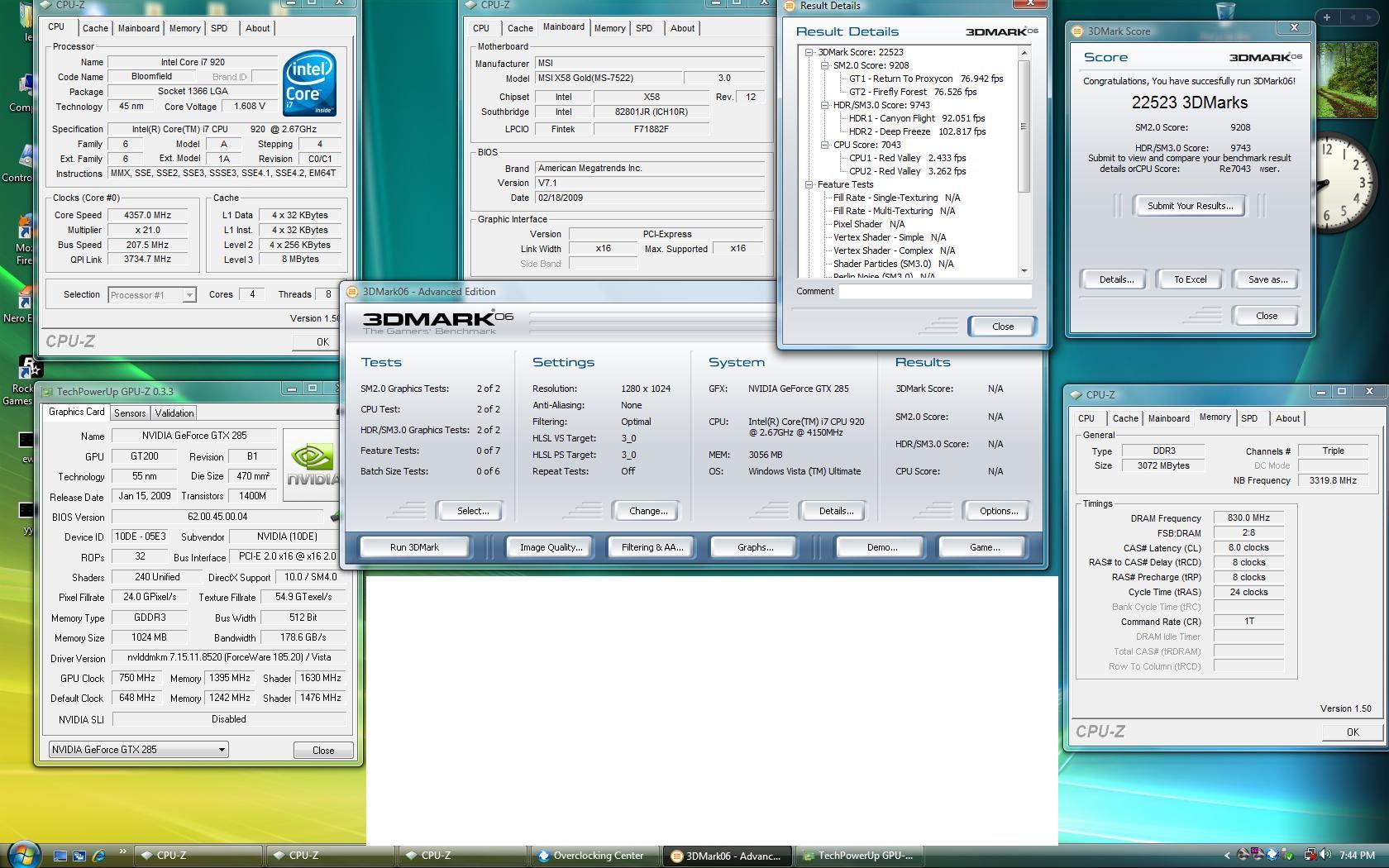Click the Graphs button
The height and width of the screenshot is (868, 1389).
click(755, 547)
